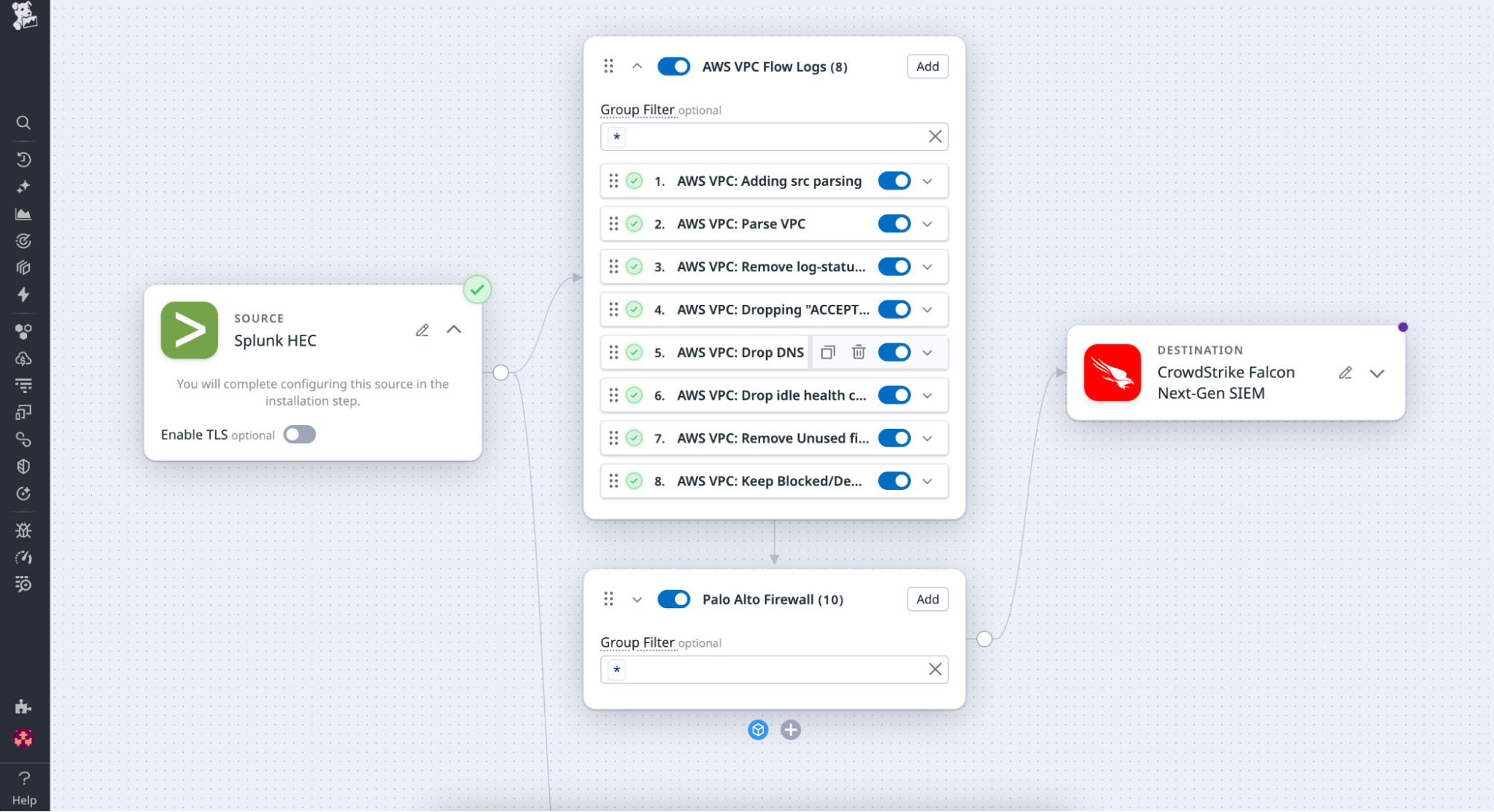Expand the Palo Alto Firewall function list
Screen dimensions: 1494x812
(x=638, y=599)
